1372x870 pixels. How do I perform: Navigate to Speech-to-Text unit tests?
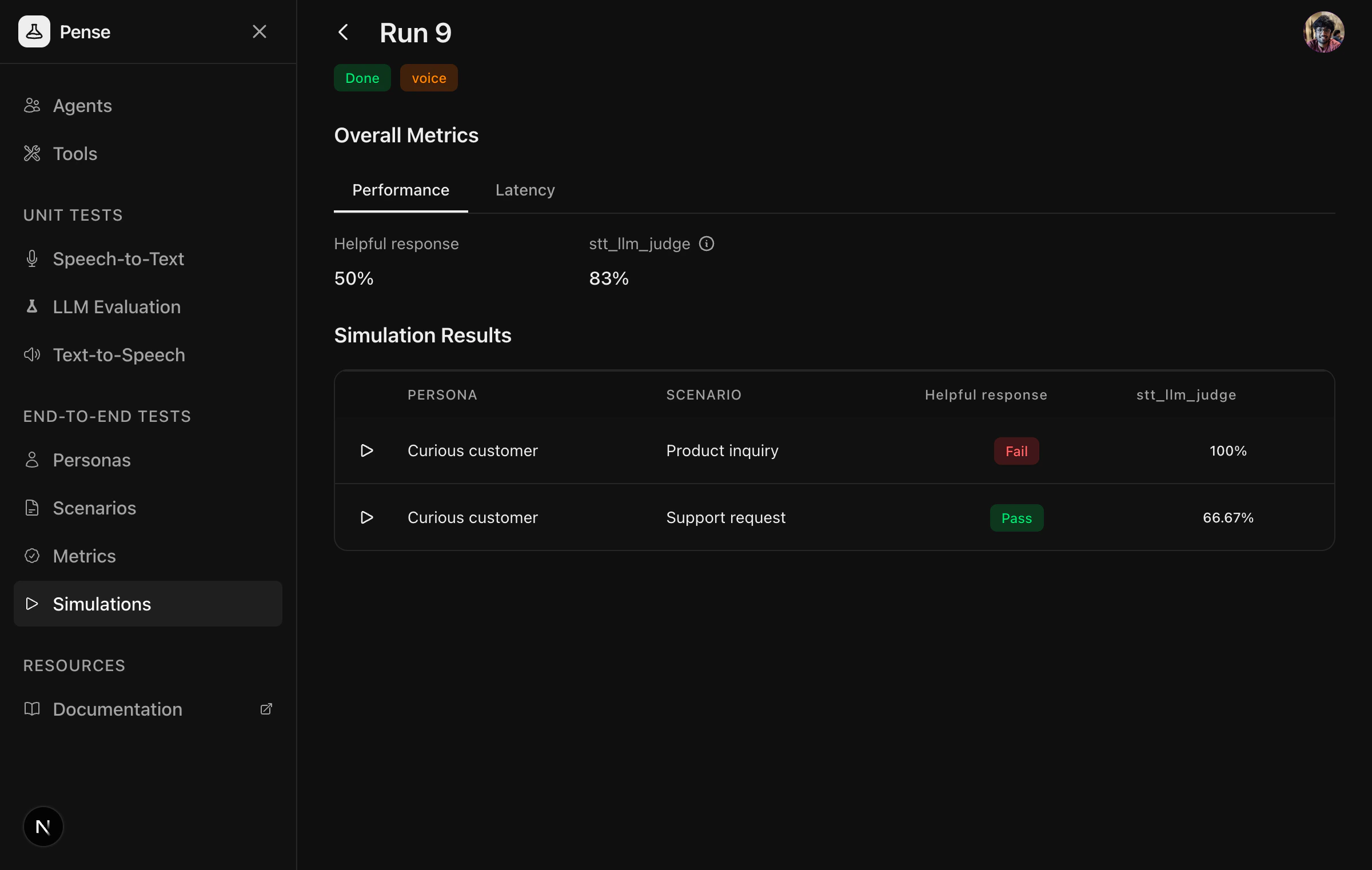click(x=118, y=259)
